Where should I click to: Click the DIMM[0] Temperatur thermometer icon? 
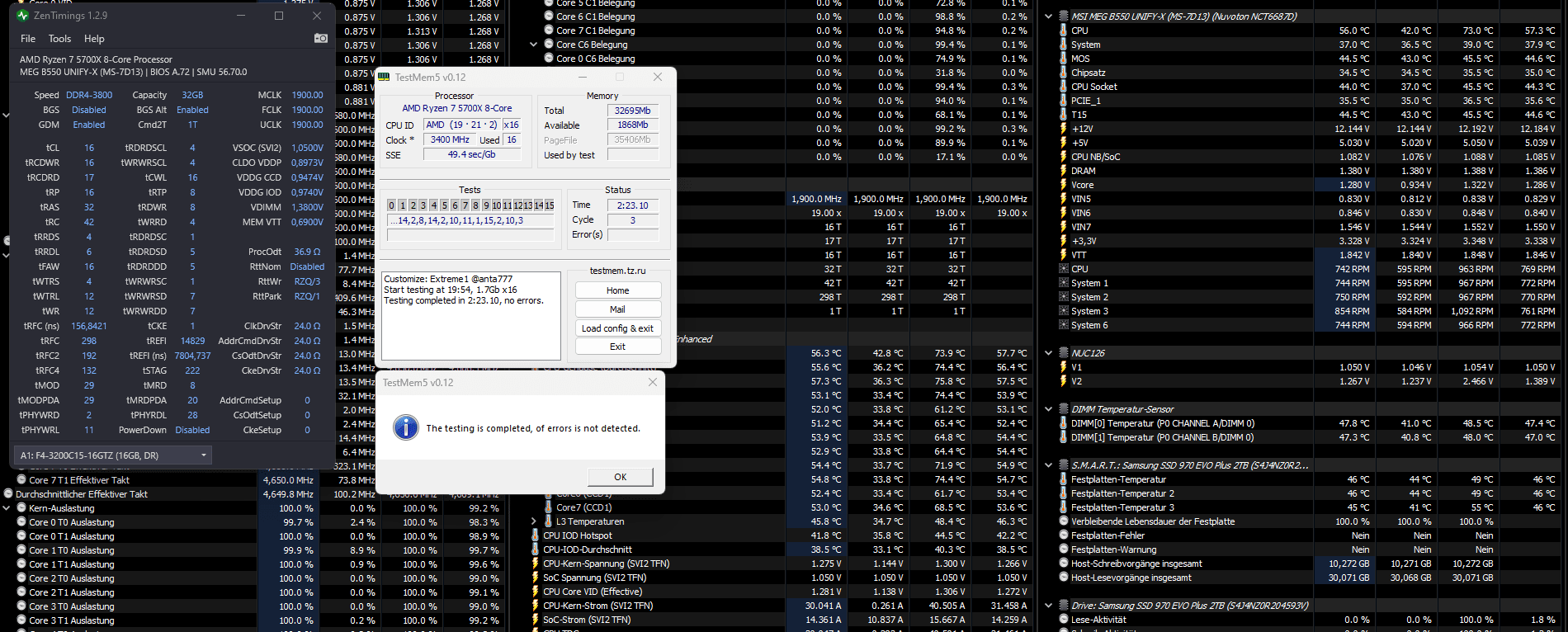1064,423
